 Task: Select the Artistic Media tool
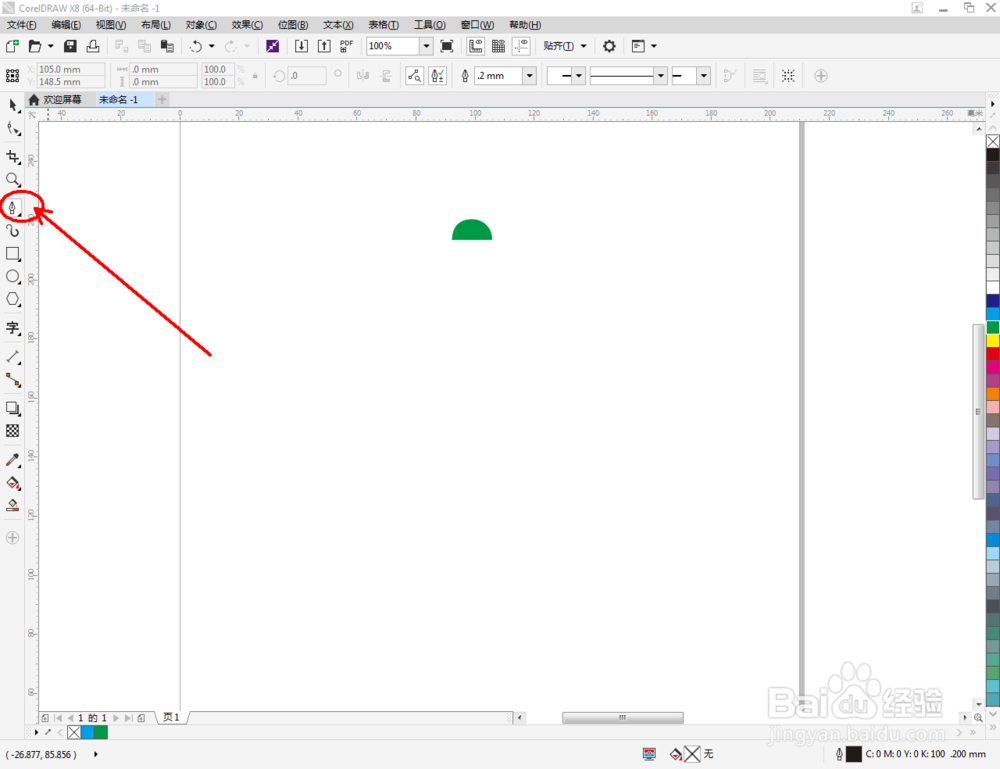[x=13, y=230]
